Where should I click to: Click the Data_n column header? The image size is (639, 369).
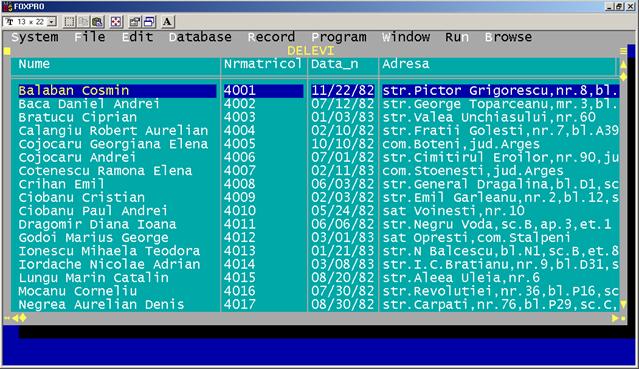(x=335, y=64)
